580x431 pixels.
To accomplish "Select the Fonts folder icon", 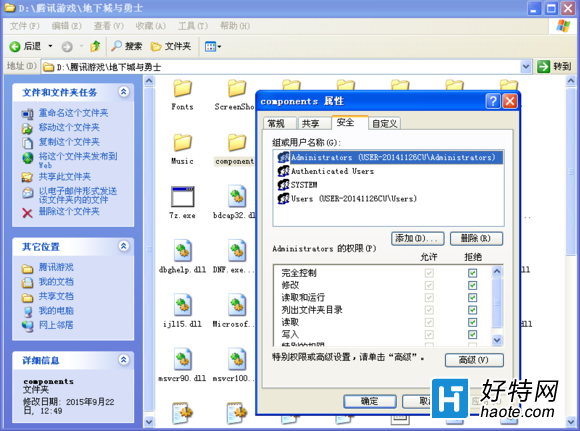I will tap(182, 88).
